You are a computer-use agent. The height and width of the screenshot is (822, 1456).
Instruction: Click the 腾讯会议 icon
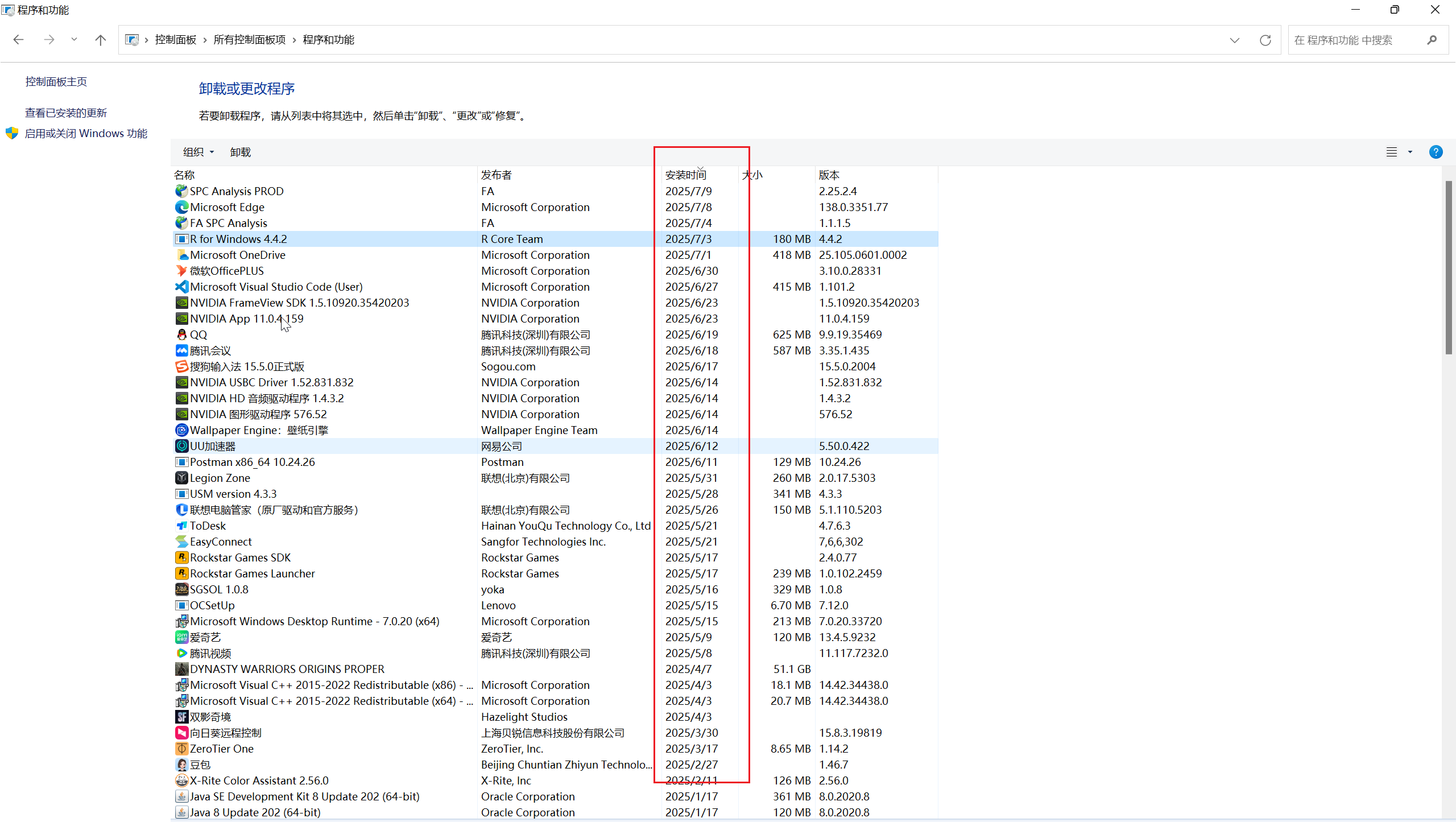[181, 350]
